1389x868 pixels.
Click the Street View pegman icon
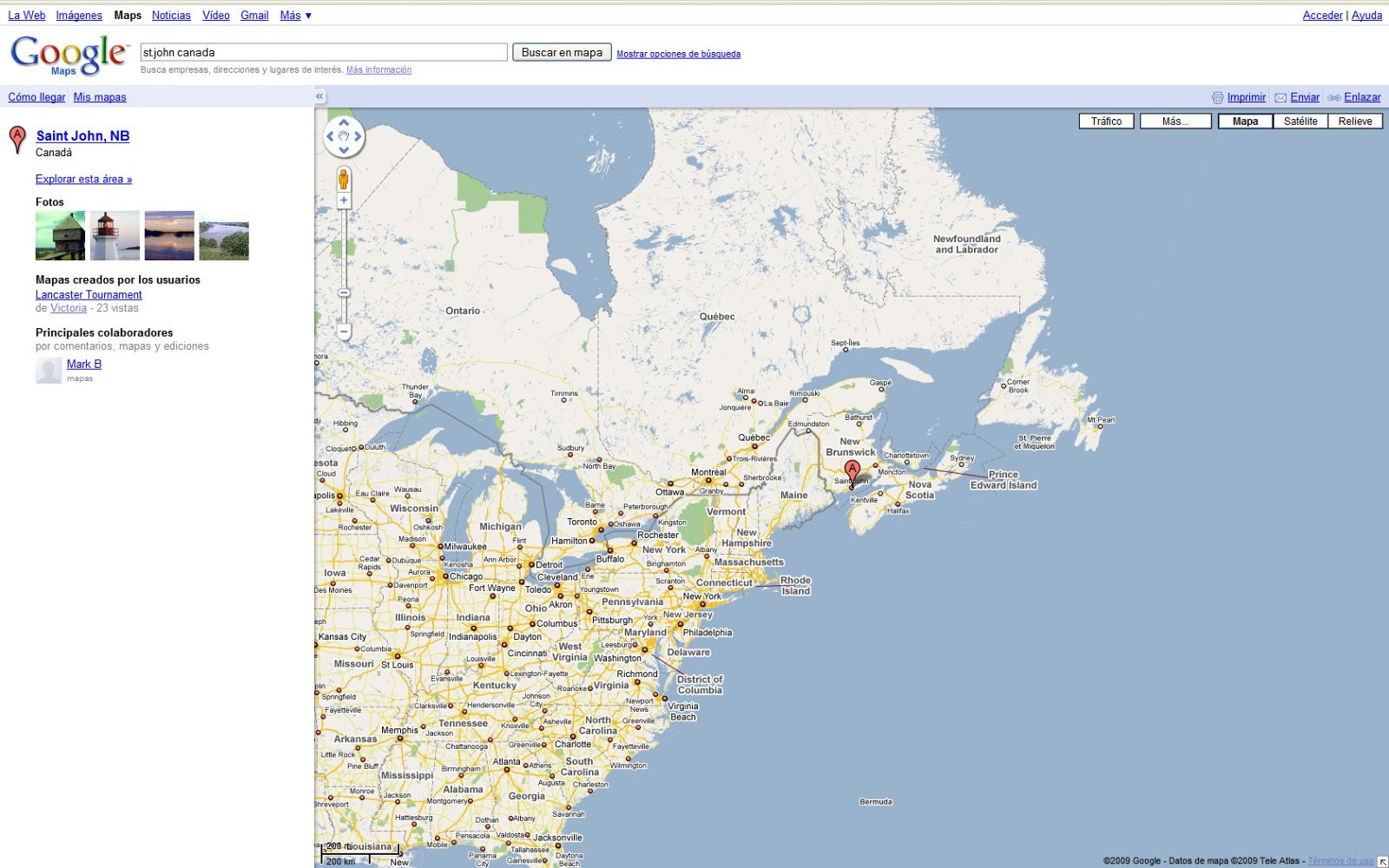coord(344,180)
